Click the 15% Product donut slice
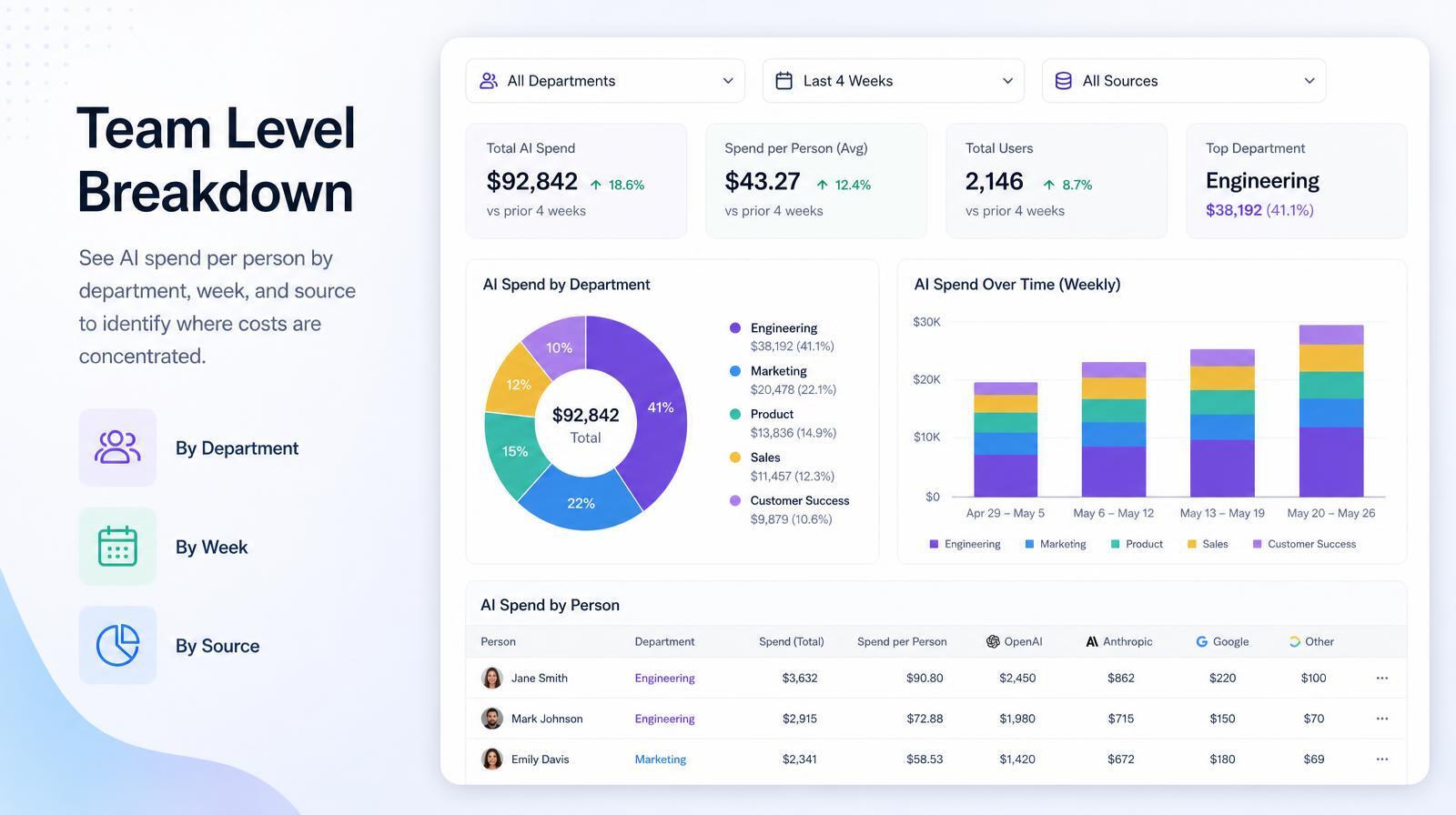 point(513,451)
